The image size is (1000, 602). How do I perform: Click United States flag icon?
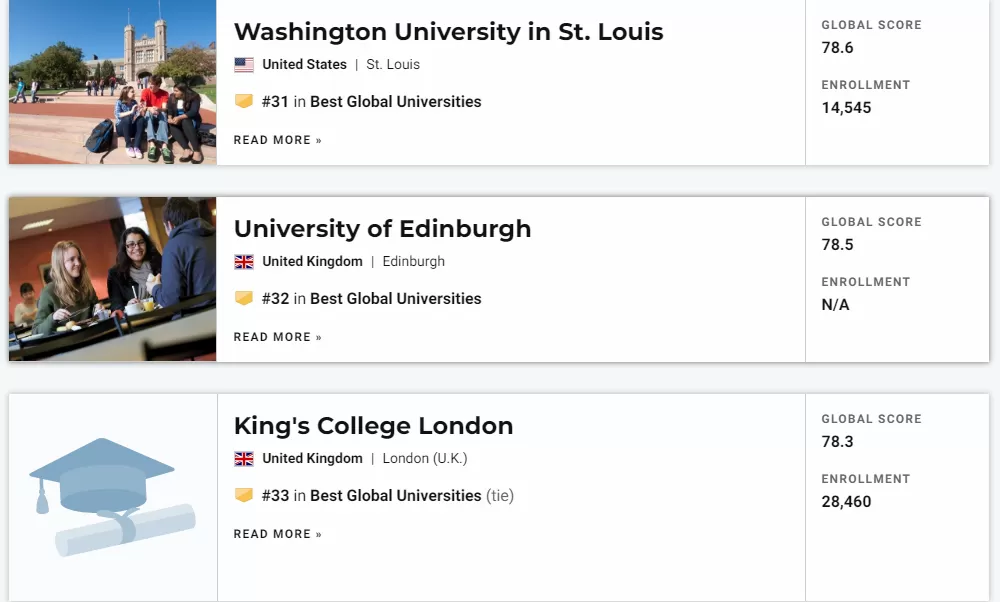(244, 64)
